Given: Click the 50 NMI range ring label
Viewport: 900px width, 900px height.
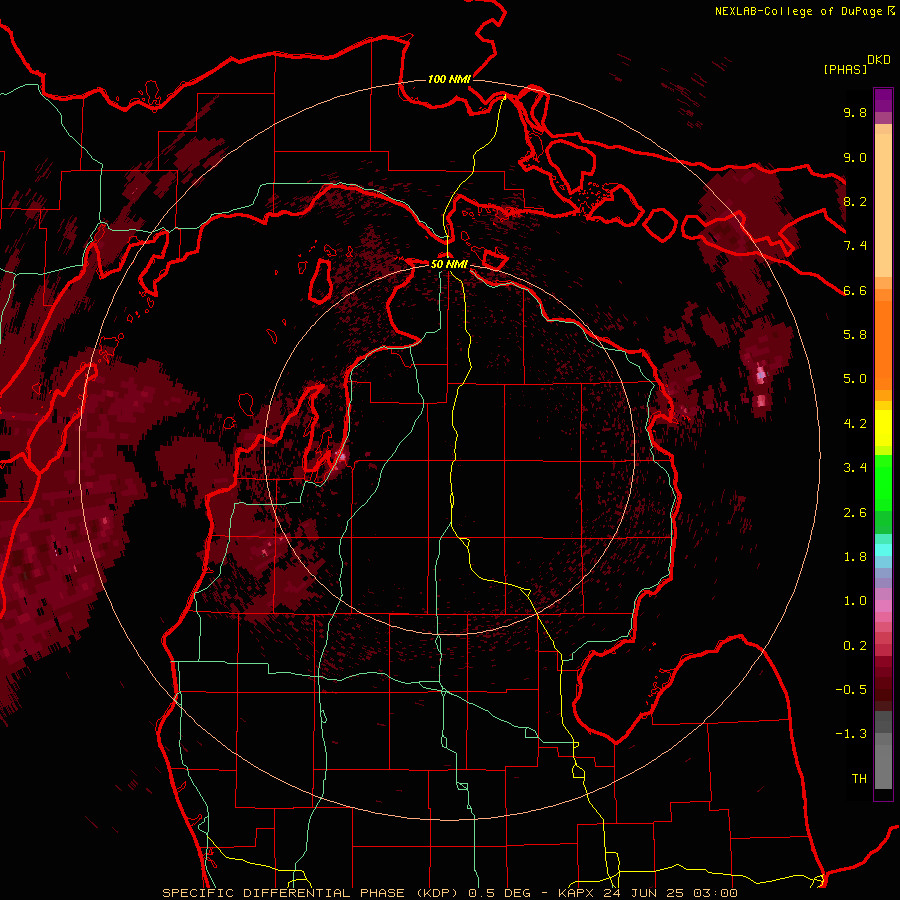Looking at the screenshot, I should (x=449, y=264).
